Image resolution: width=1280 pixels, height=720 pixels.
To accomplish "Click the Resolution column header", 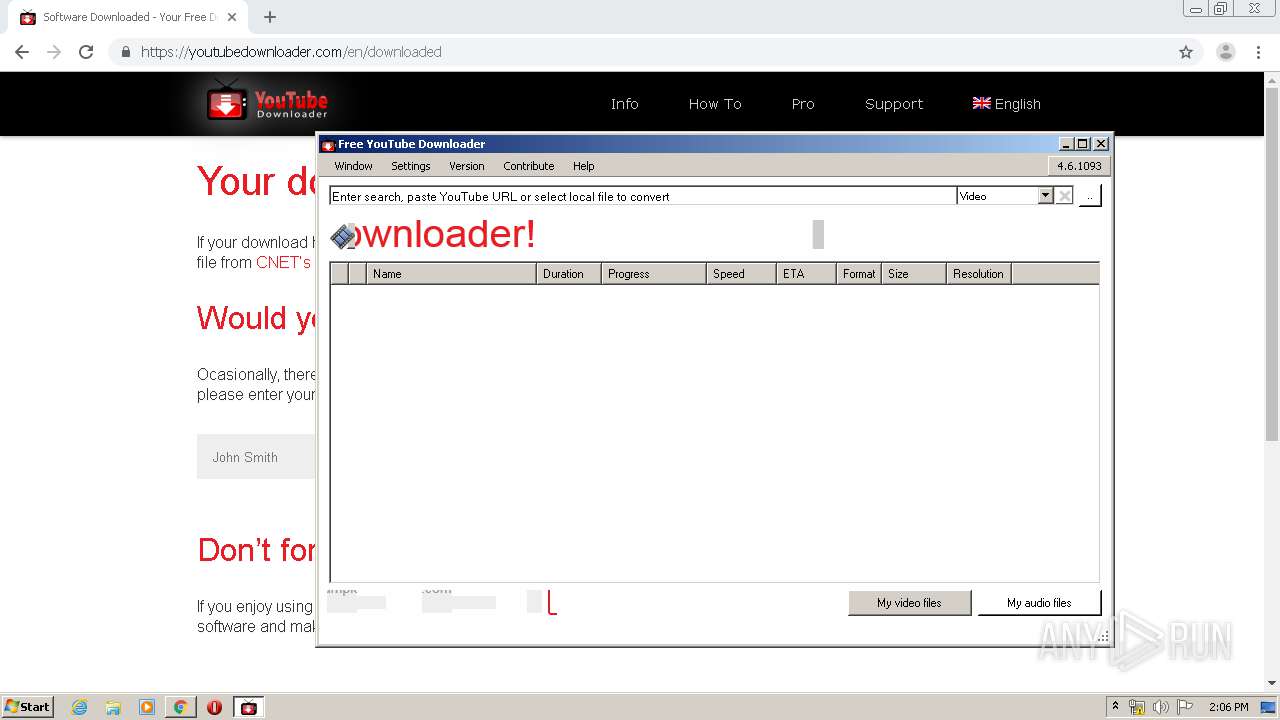I will (x=979, y=273).
